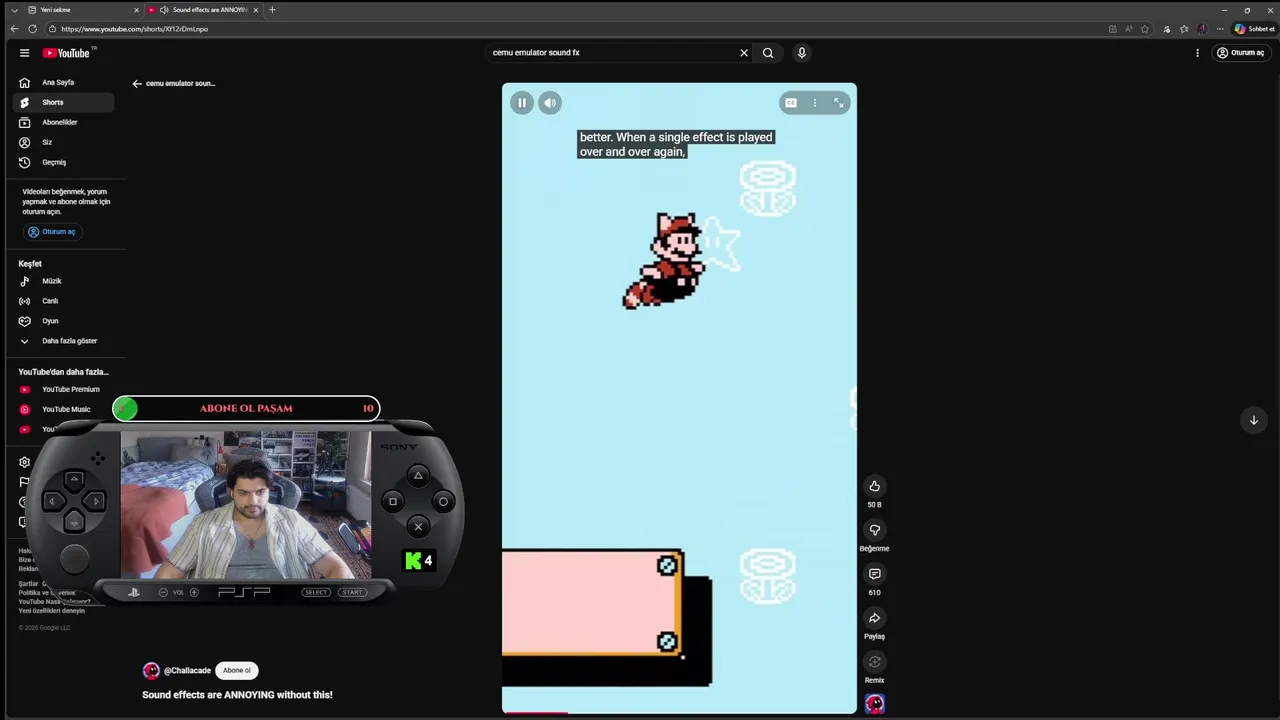The width and height of the screenshot is (1280, 720).
Task: Add this page to favorites star
Action: [1145, 29]
